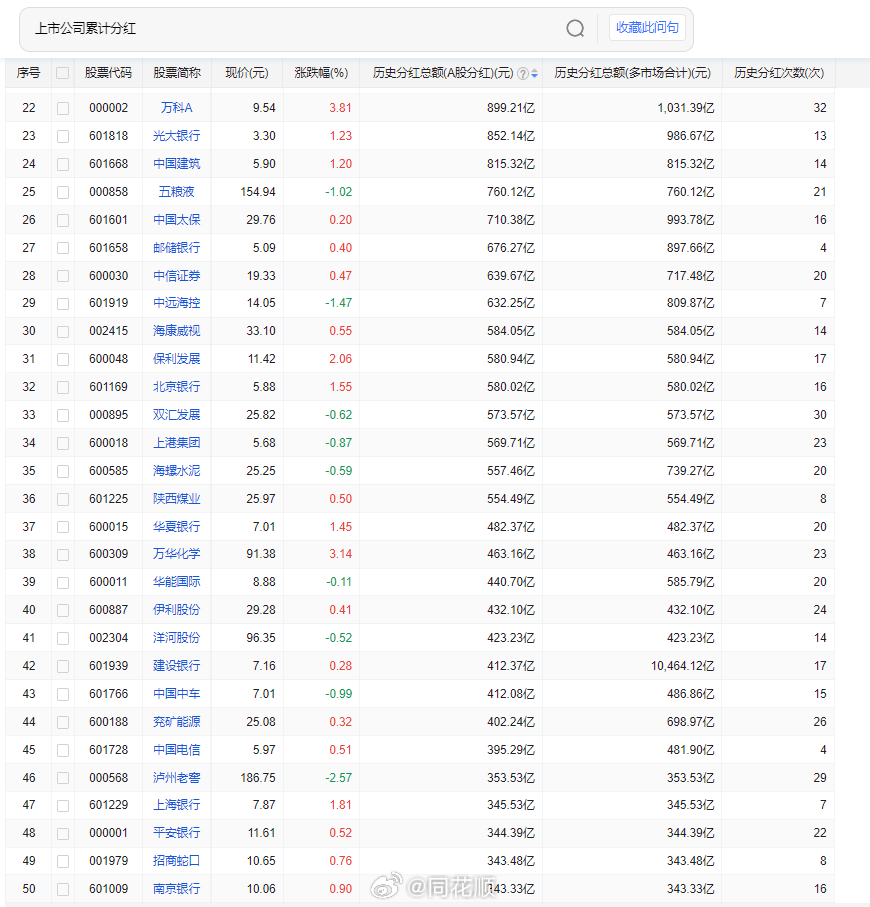Open 陕西煤业 stock link
Viewport: 870px width, 907px height.
tap(176, 499)
